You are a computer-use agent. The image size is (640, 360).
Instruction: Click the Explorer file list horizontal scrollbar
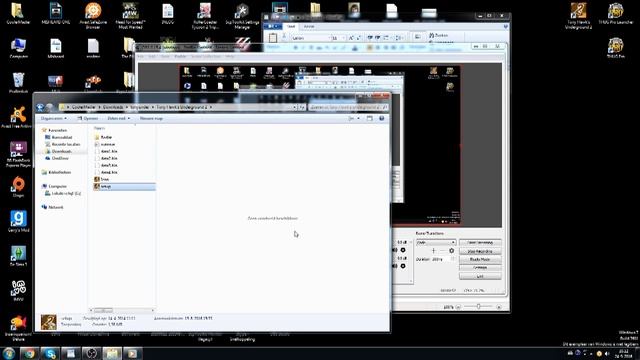[122, 310]
